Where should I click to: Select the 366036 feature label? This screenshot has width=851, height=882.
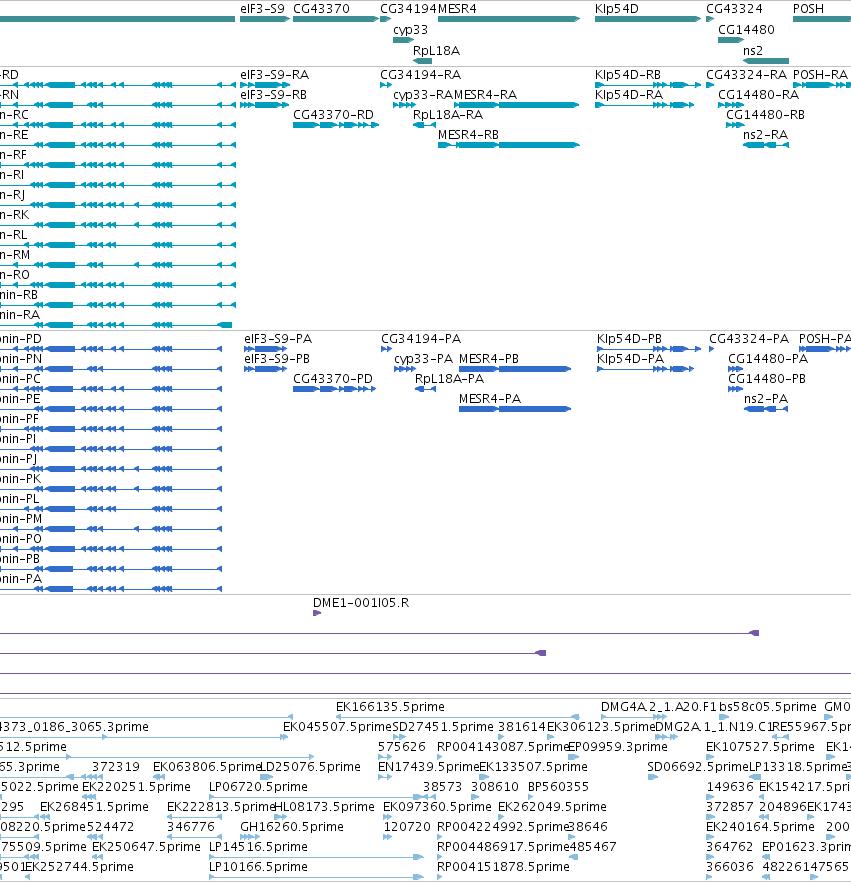pos(730,867)
